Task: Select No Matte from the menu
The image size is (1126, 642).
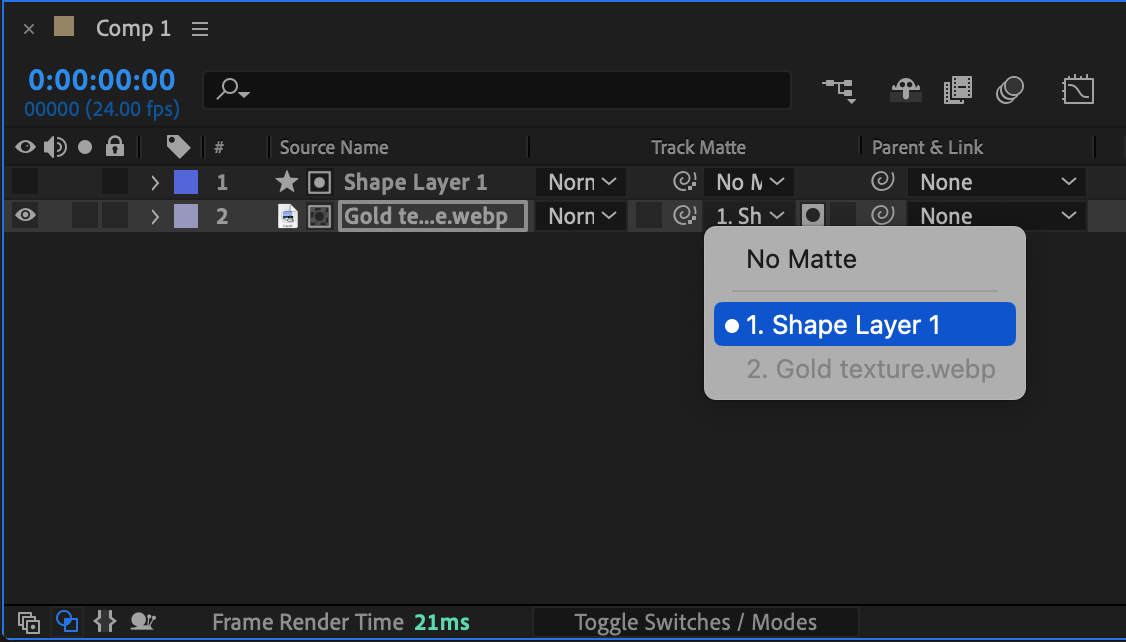Action: tap(801, 260)
